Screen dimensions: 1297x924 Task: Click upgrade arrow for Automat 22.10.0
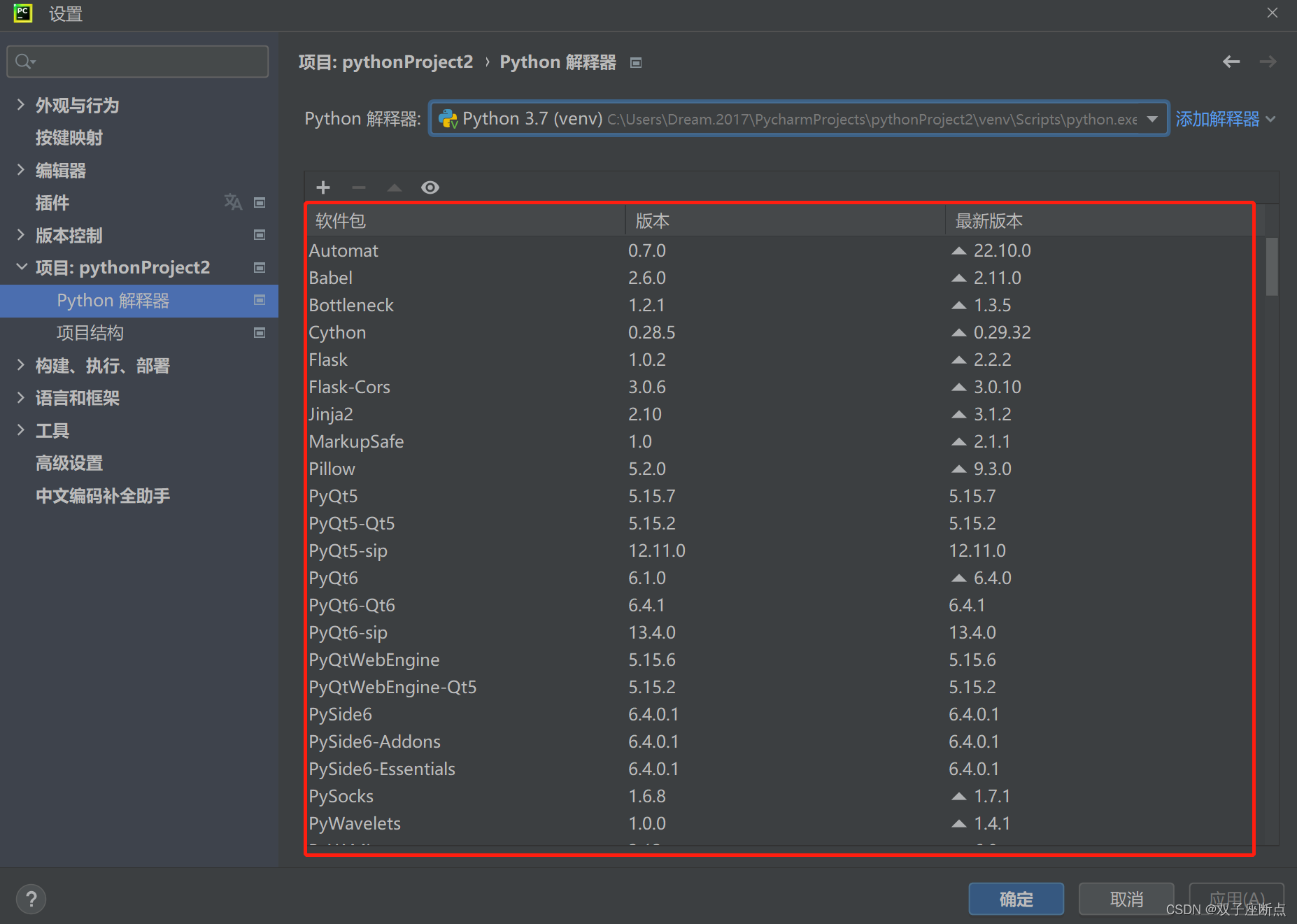pos(959,250)
